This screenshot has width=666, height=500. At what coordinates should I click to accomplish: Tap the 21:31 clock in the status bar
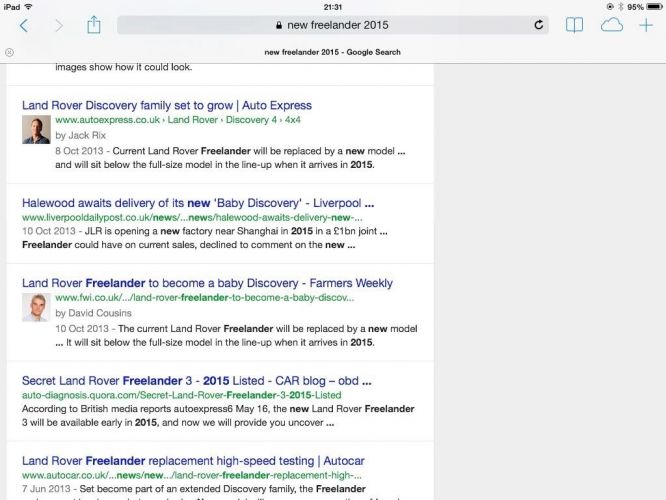click(333, 7)
